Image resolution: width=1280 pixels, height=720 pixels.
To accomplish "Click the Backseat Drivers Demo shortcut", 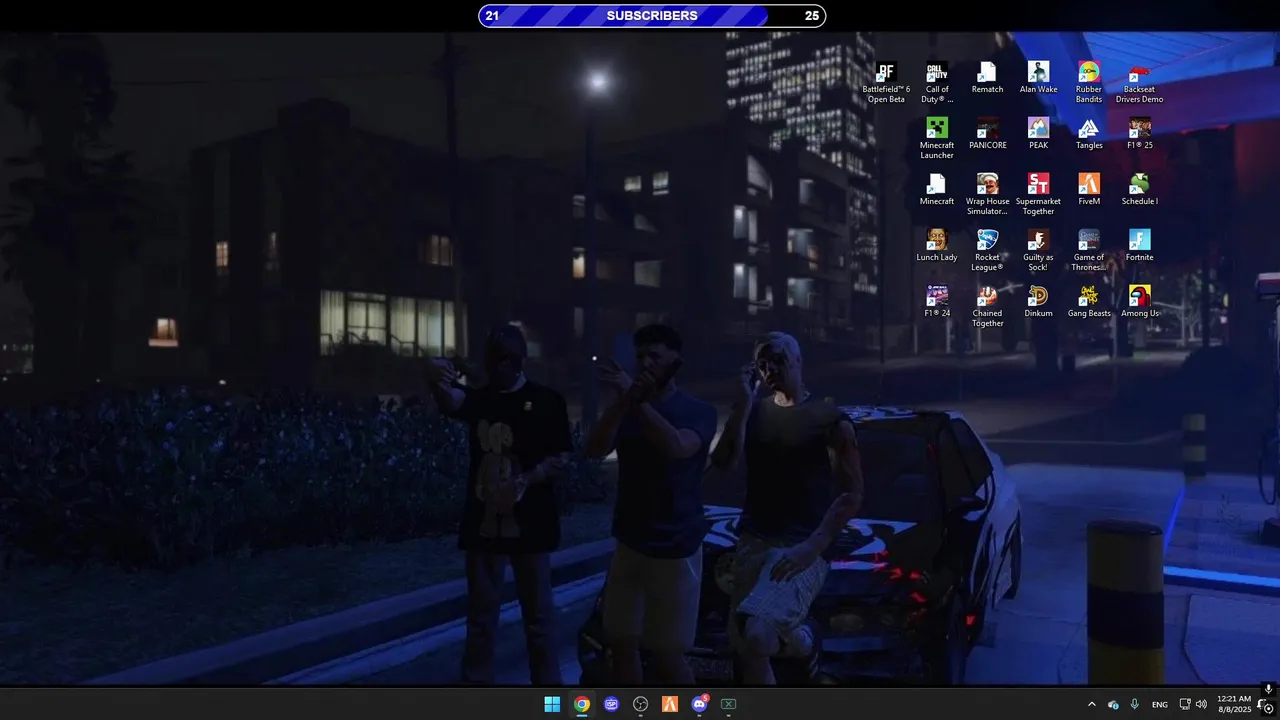I will coord(1140,82).
